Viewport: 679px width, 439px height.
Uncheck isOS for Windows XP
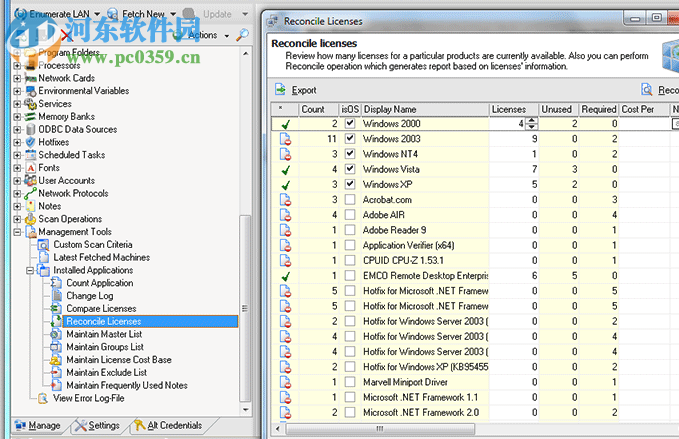coord(350,184)
